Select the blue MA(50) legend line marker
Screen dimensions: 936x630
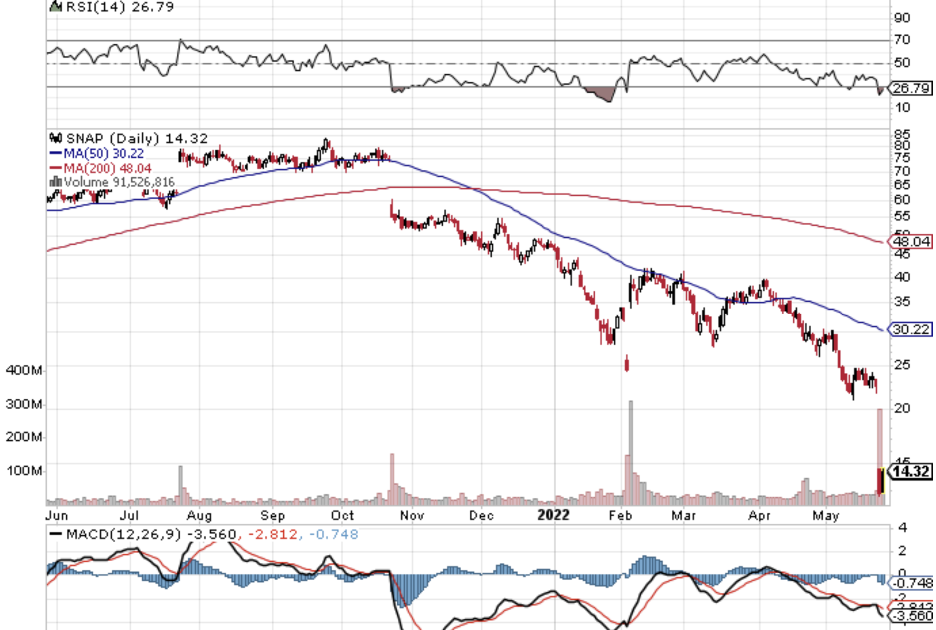point(55,154)
